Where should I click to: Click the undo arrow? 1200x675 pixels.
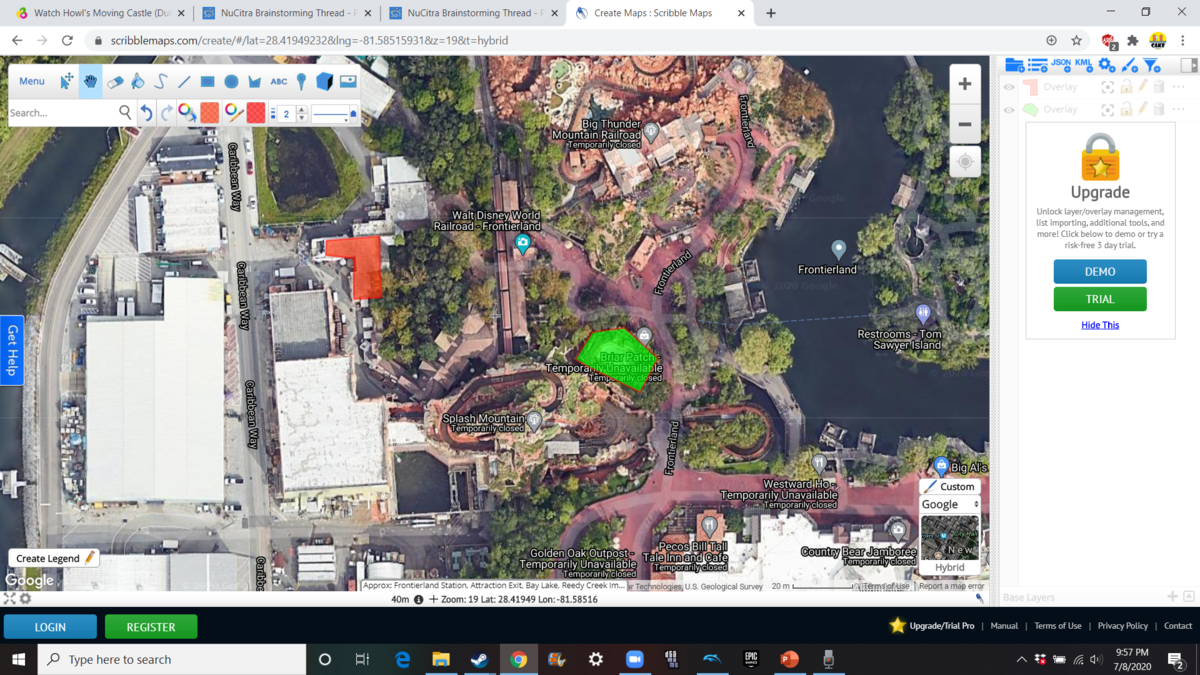146,113
